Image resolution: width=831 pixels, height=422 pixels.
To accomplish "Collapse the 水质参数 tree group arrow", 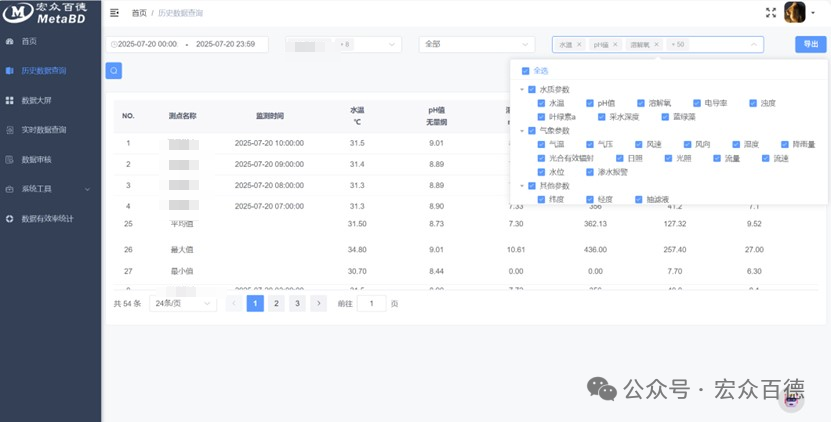I will [x=522, y=90].
